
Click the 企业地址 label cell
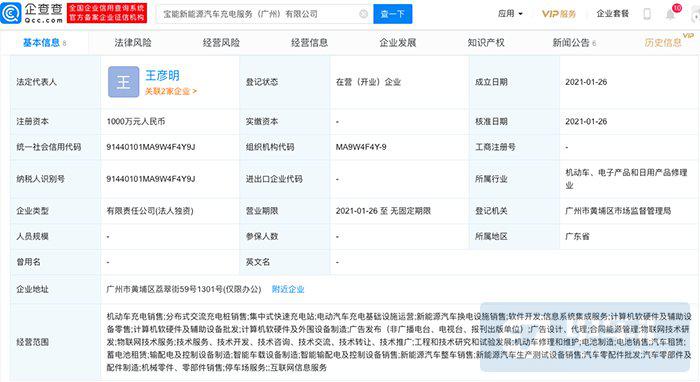pyautogui.click(x=55, y=289)
